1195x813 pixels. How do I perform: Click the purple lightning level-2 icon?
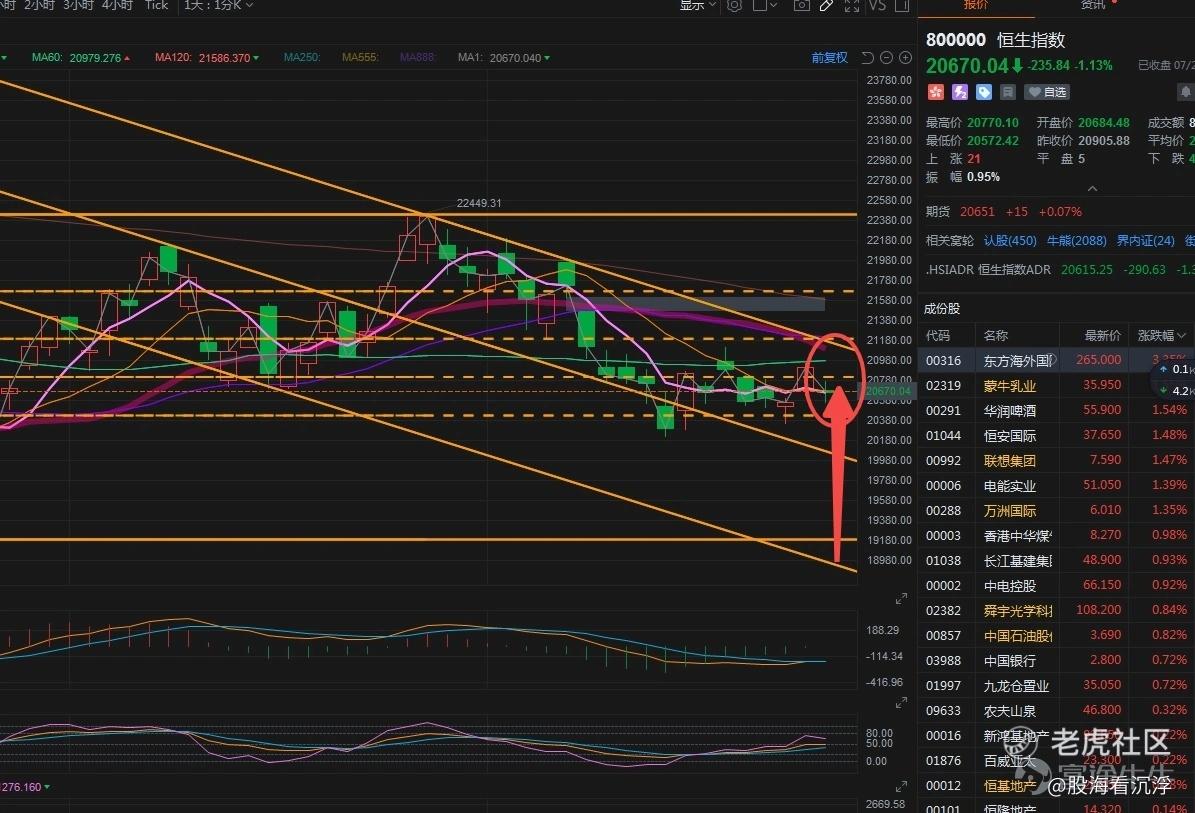click(960, 92)
